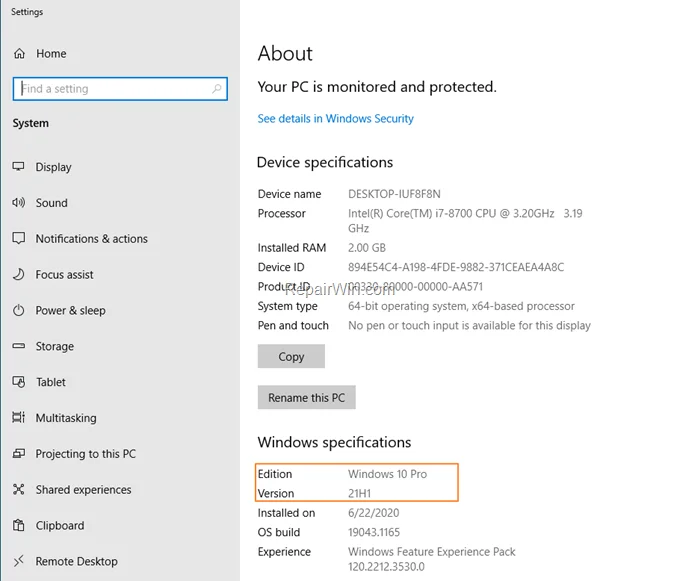Screen dimensions: 680x581
Task: Go to Home settings page
Action: coord(51,54)
